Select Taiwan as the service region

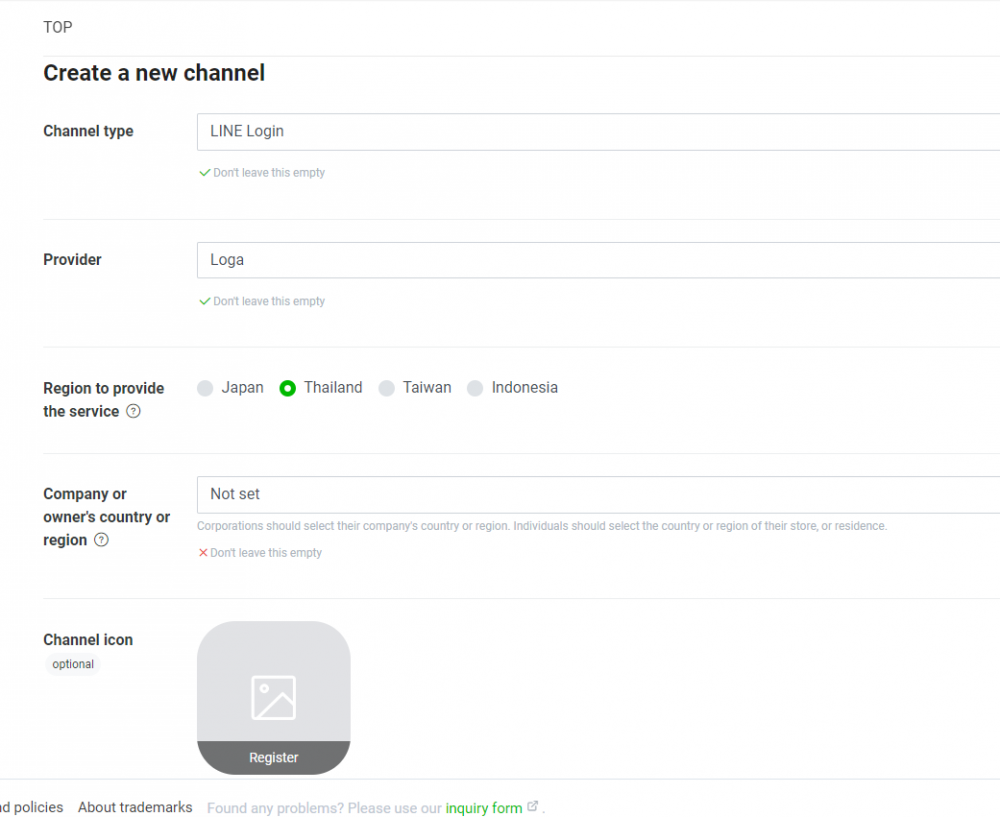pos(387,388)
